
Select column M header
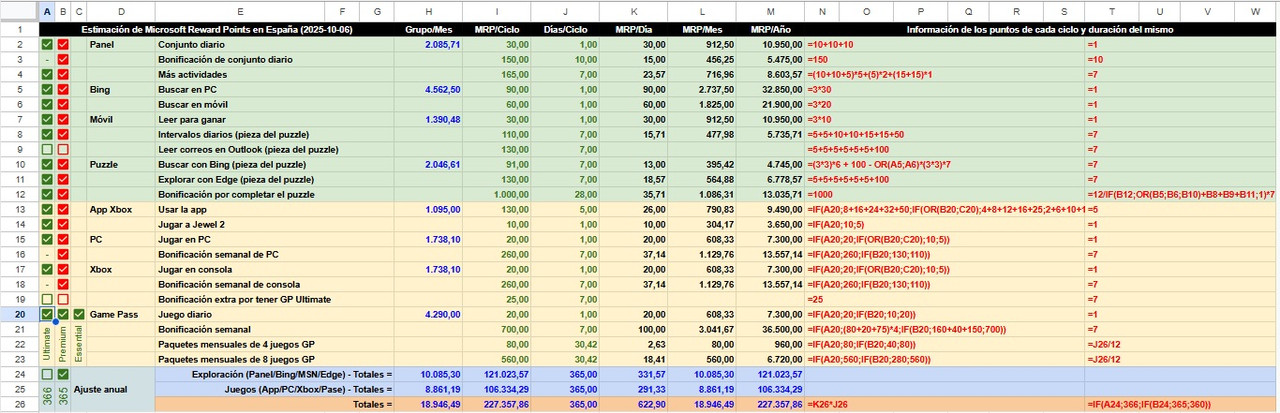[770, 11]
